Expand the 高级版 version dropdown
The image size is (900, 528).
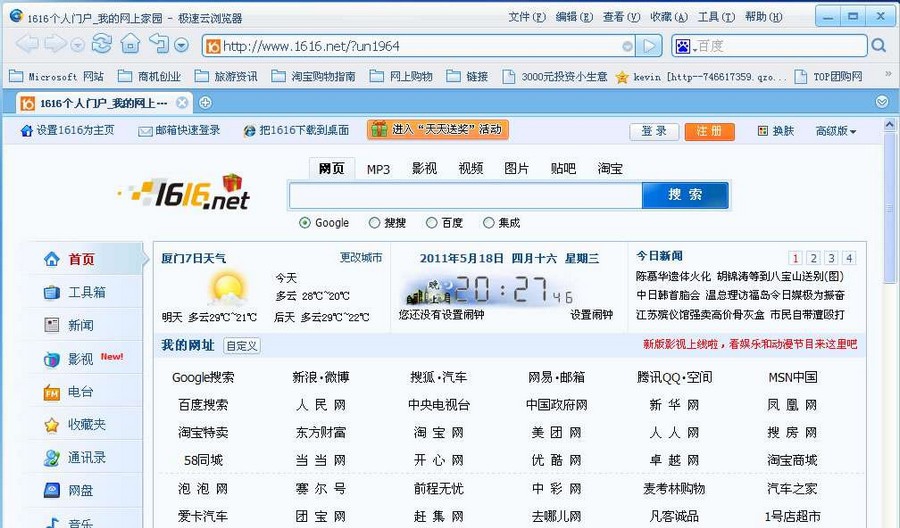tap(836, 131)
